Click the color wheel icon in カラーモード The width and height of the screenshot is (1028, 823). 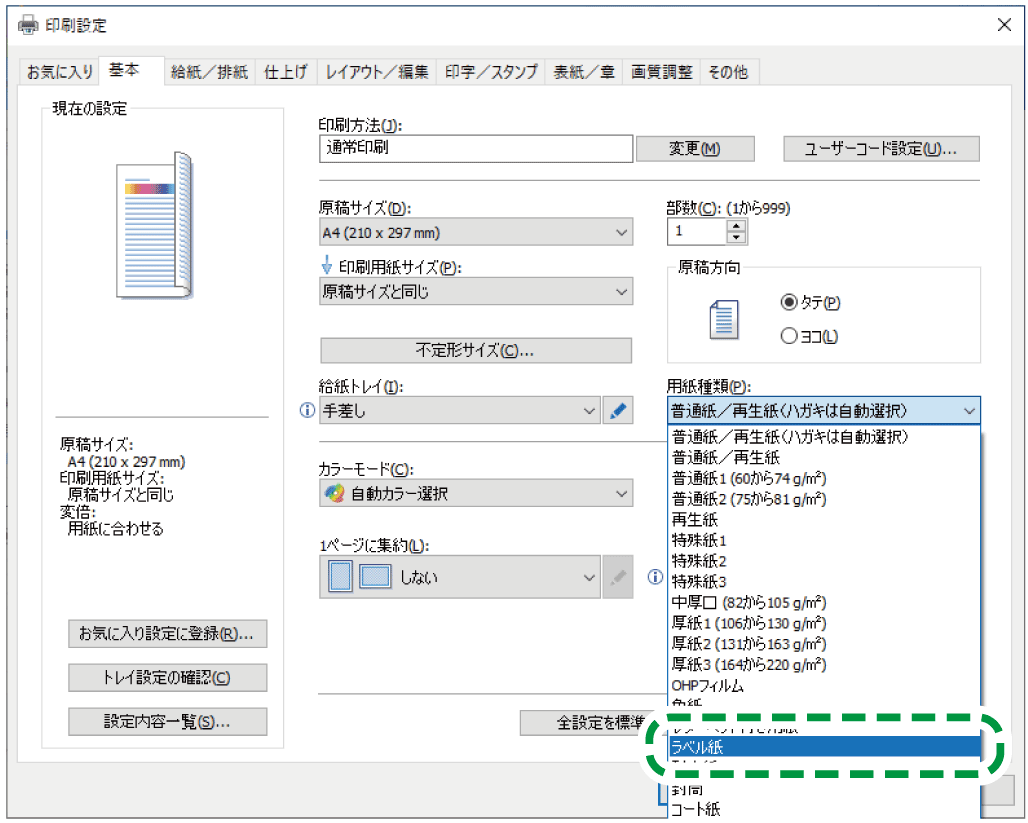click(x=334, y=493)
